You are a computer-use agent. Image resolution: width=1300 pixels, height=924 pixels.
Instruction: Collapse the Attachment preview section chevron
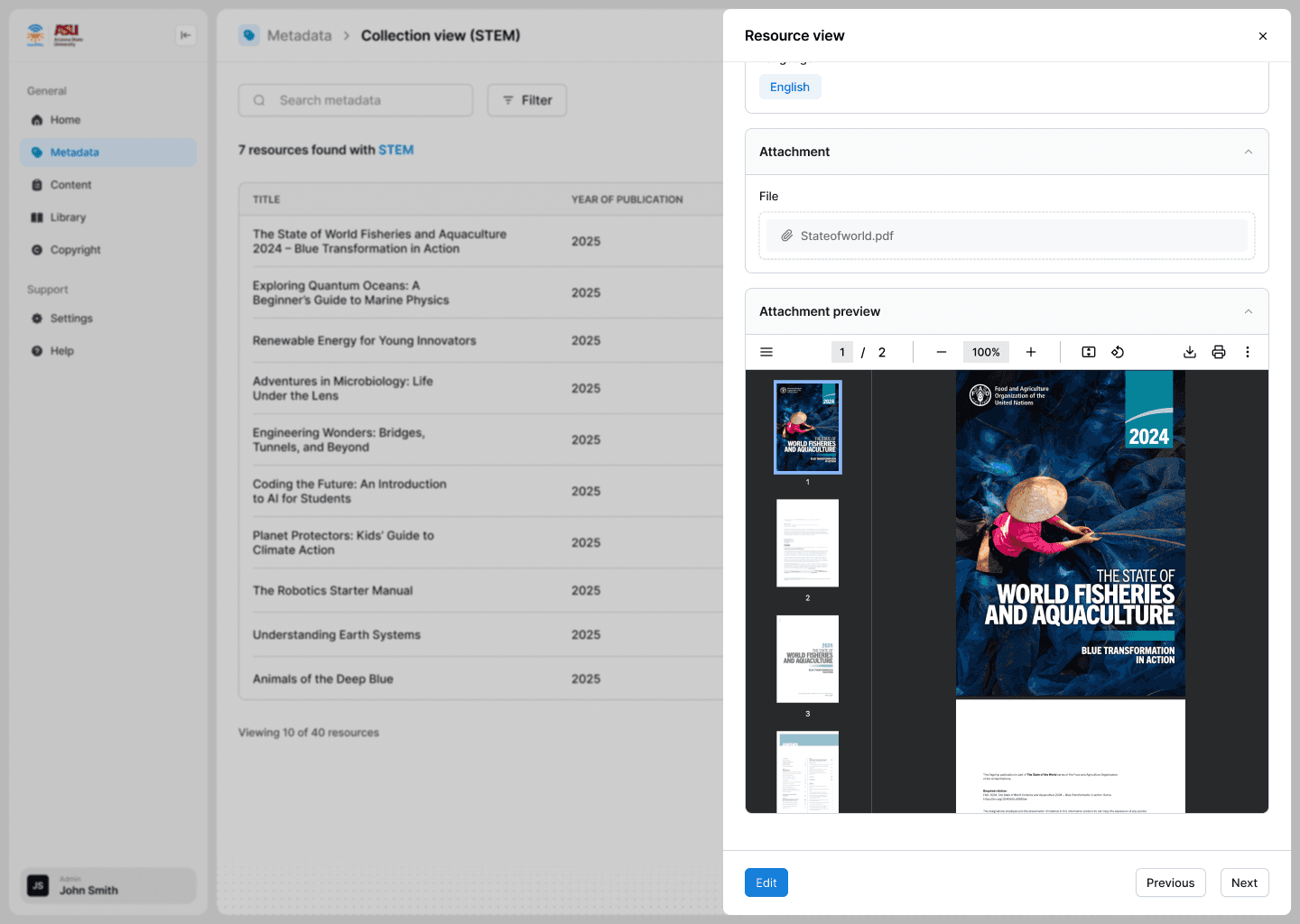click(1249, 311)
